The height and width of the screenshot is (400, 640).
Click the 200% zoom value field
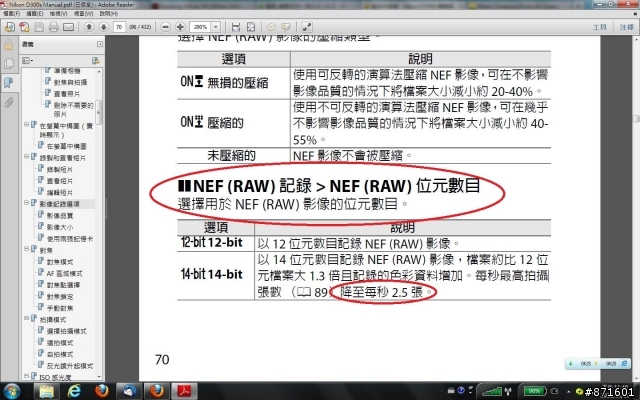click(x=200, y=27)
